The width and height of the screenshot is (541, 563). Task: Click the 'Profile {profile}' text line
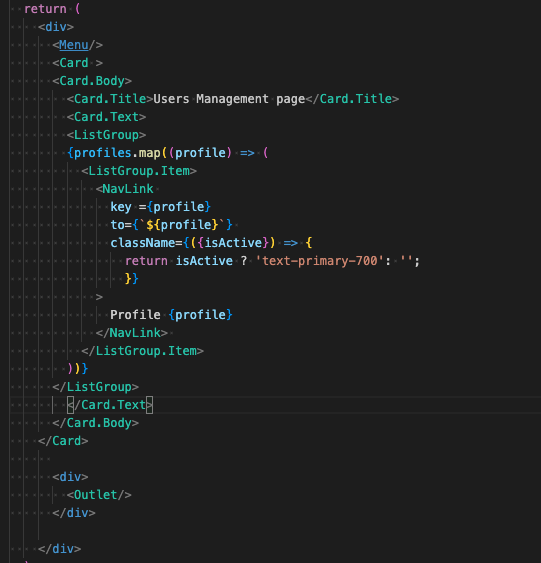(171, 315)
